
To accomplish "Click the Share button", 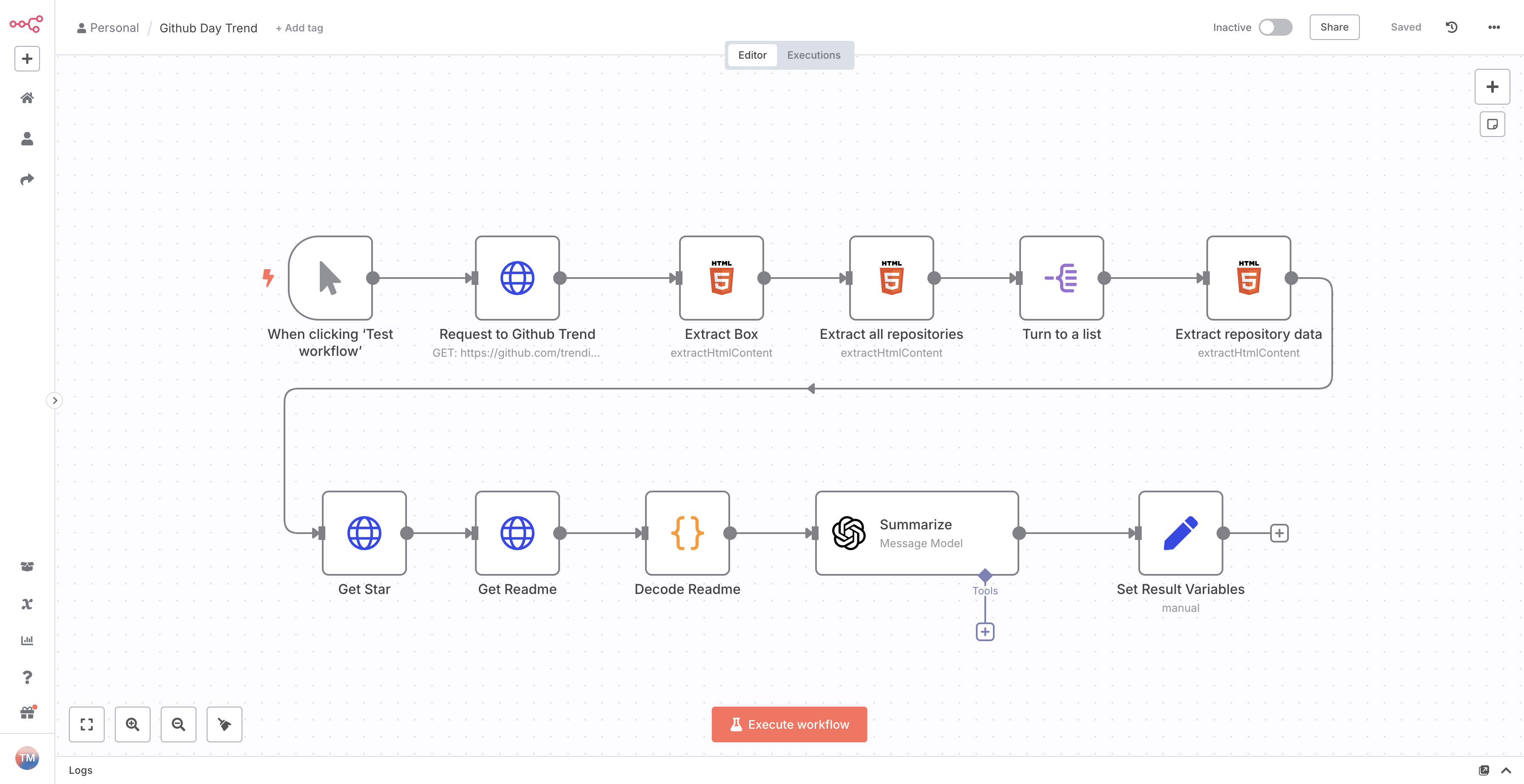I will coord(1334,27).
